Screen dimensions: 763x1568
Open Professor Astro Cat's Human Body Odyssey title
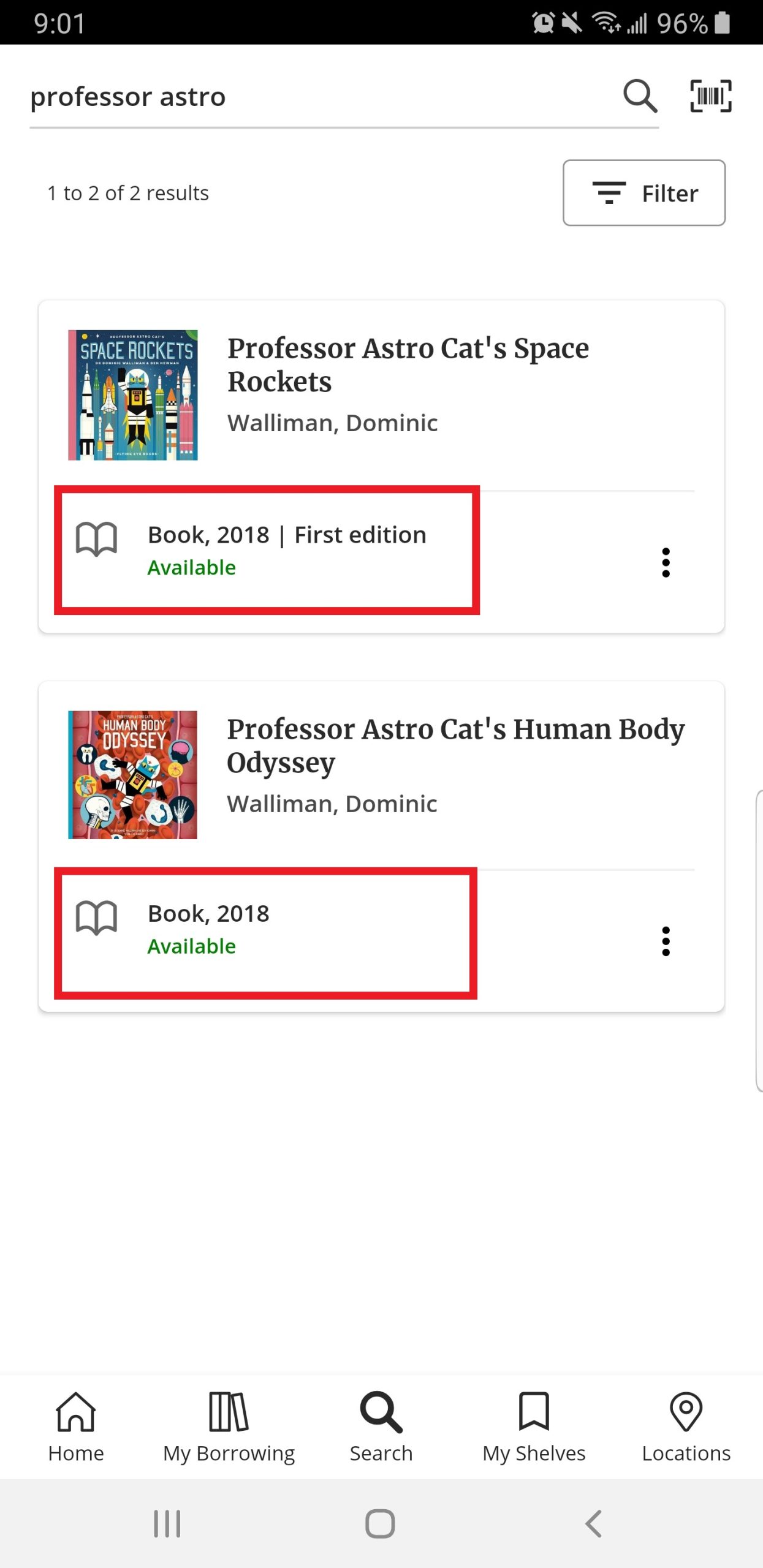click(455, 745)
